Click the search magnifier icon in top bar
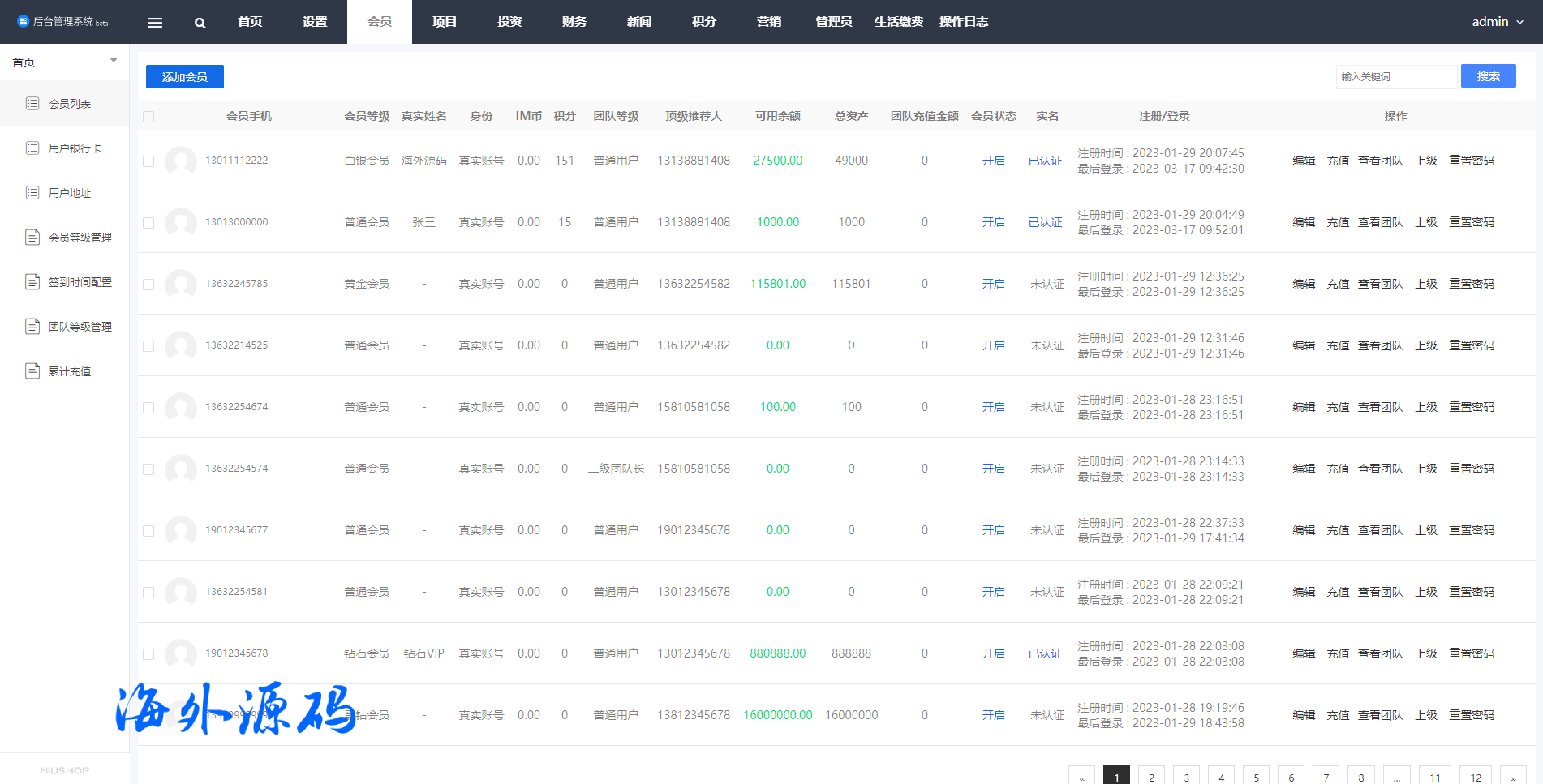Image resolution: width=1543 pixels, height=784 pixels. (x=200, y=23)
